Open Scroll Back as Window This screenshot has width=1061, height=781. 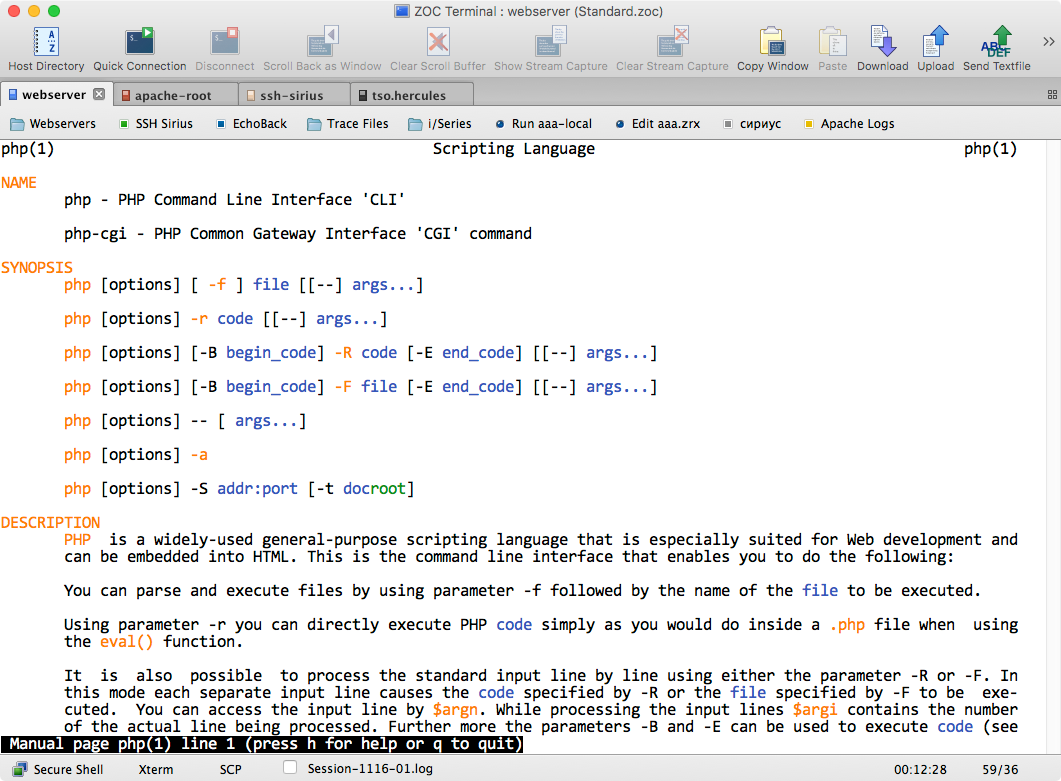[x=321, y=45]
